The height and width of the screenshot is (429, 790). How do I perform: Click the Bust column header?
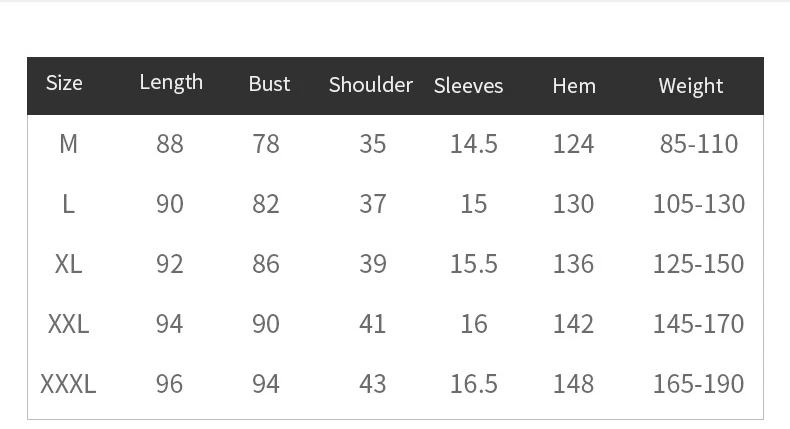pyautogui.click(x=269, y=85)
